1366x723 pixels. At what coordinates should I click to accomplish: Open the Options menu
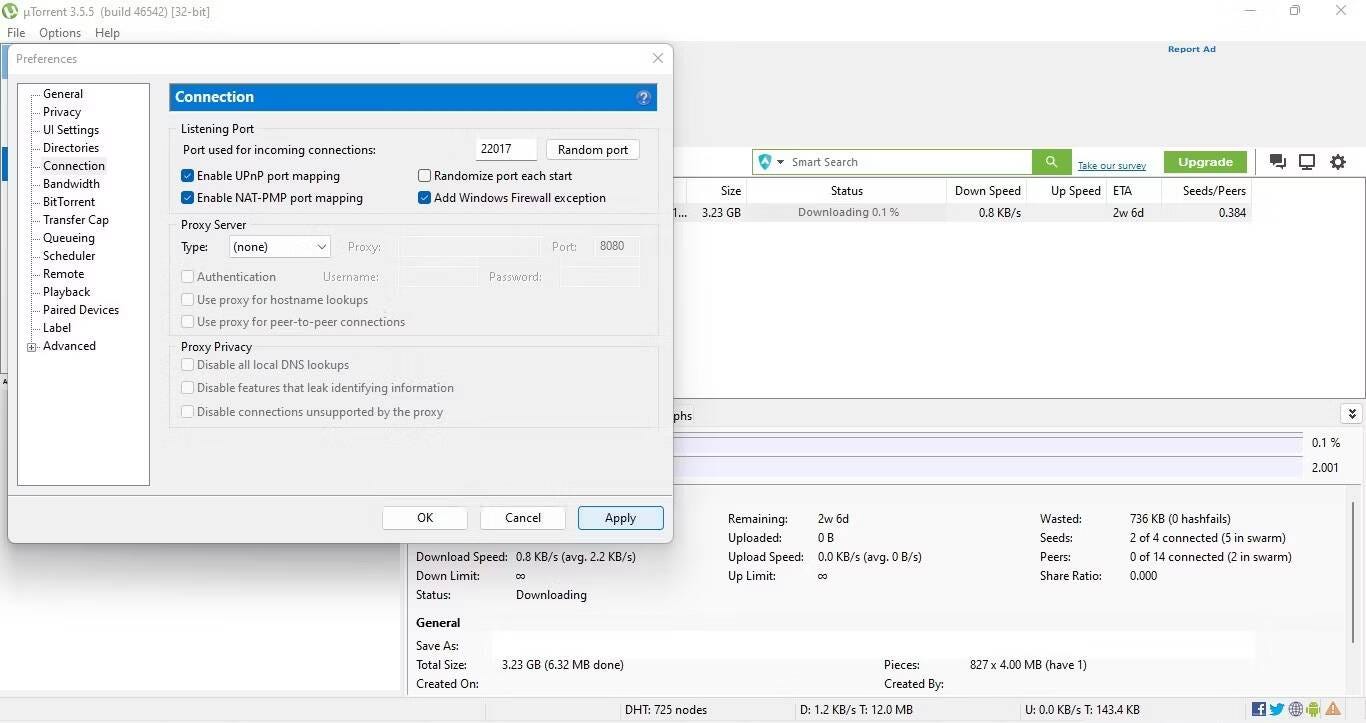point(59,32)
